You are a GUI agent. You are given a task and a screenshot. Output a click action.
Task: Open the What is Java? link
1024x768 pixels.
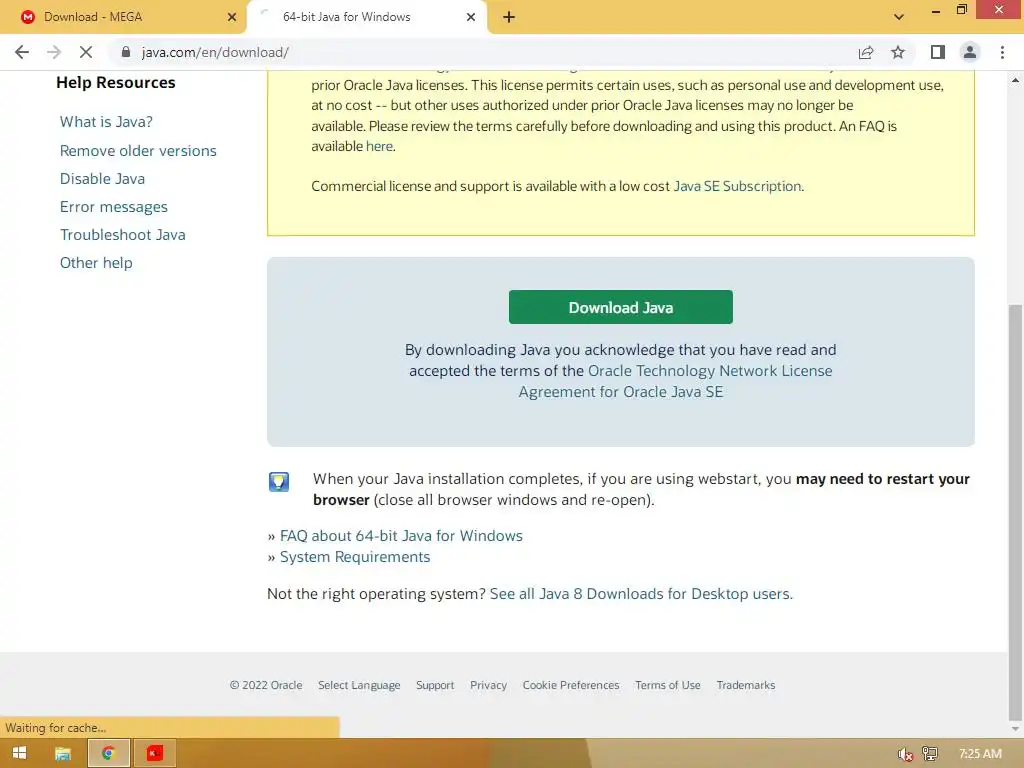106,122
